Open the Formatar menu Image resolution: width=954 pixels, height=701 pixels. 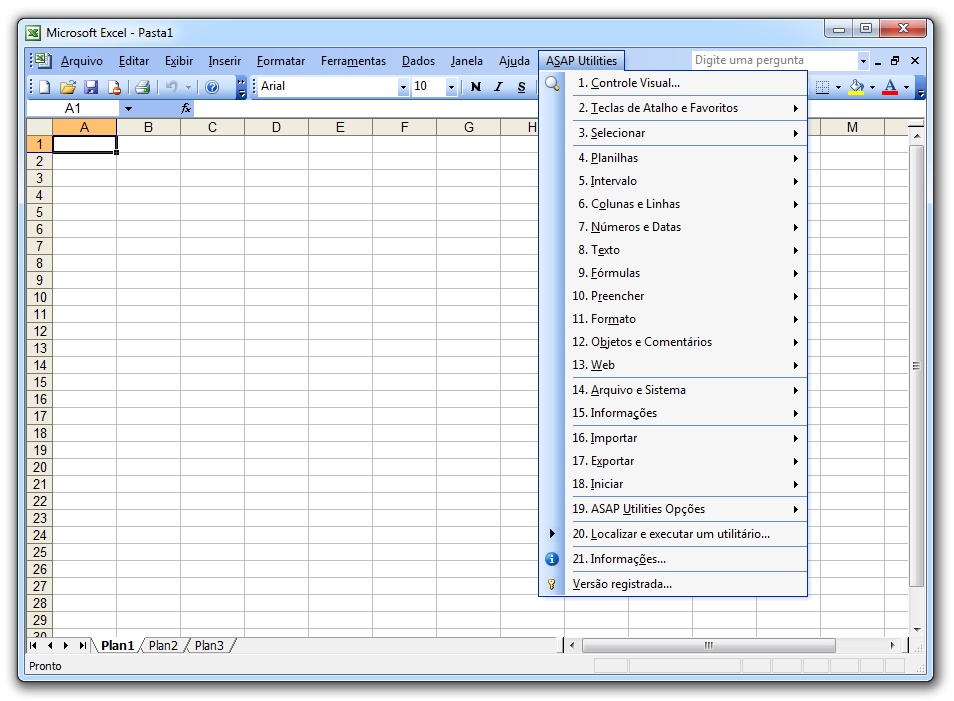(x=280, y=60)
